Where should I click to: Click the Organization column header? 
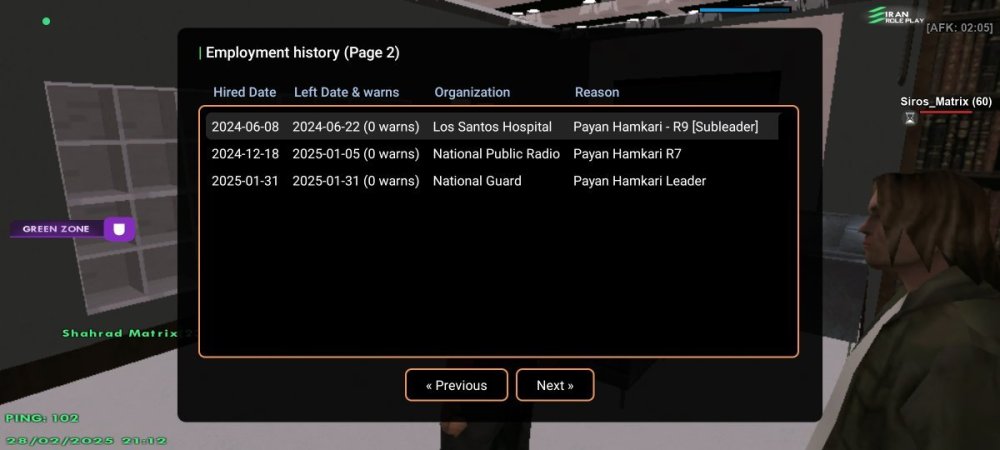point(472,92)
